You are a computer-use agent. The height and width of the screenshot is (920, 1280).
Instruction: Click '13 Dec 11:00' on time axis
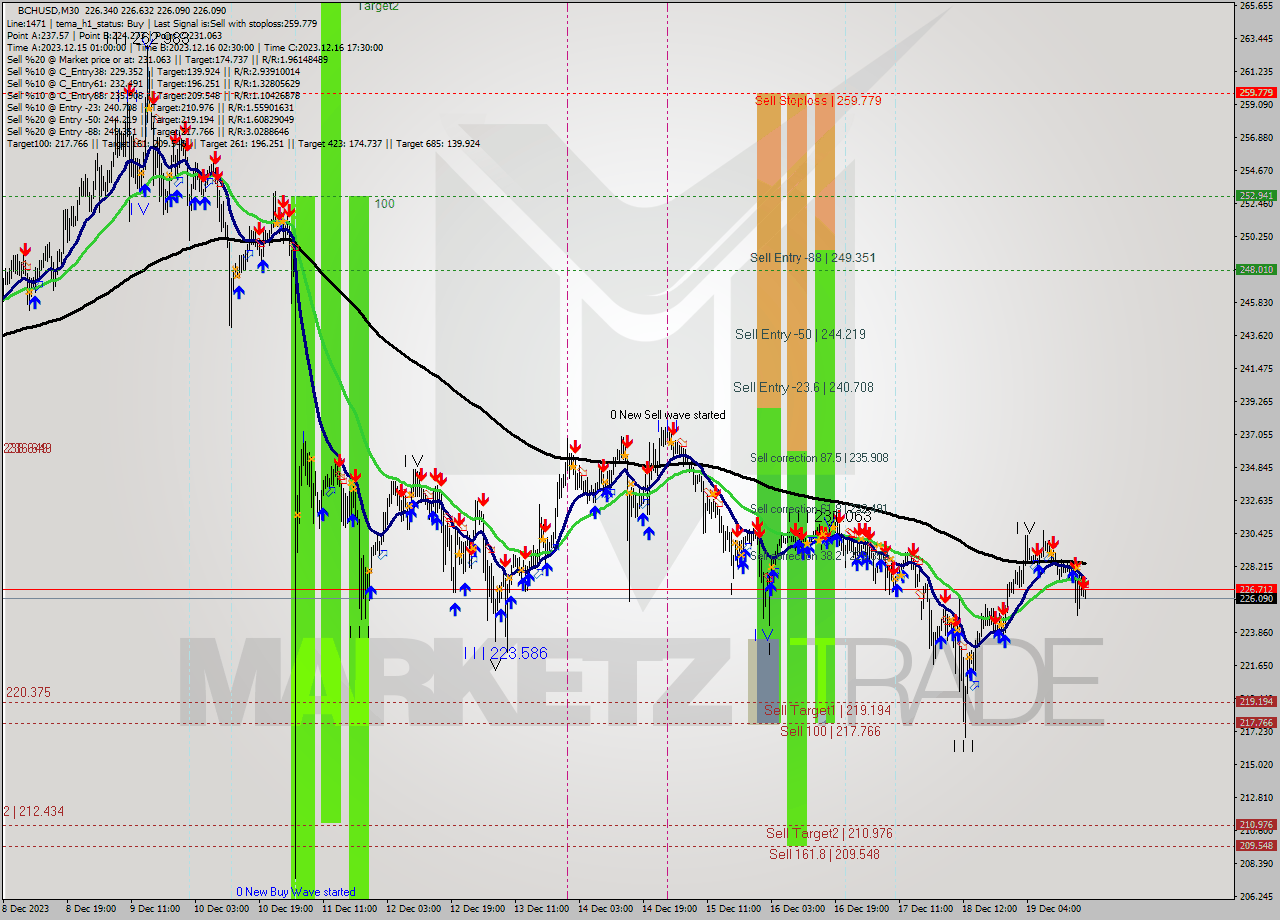540,909
